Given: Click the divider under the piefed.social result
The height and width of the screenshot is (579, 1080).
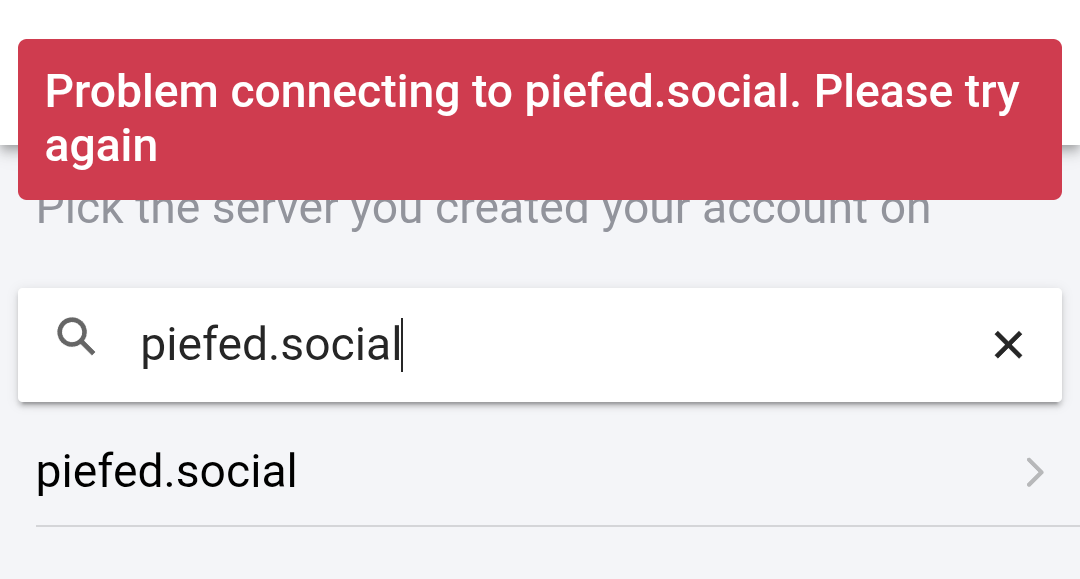Looking at the screenshot, I should click(558, 526).
